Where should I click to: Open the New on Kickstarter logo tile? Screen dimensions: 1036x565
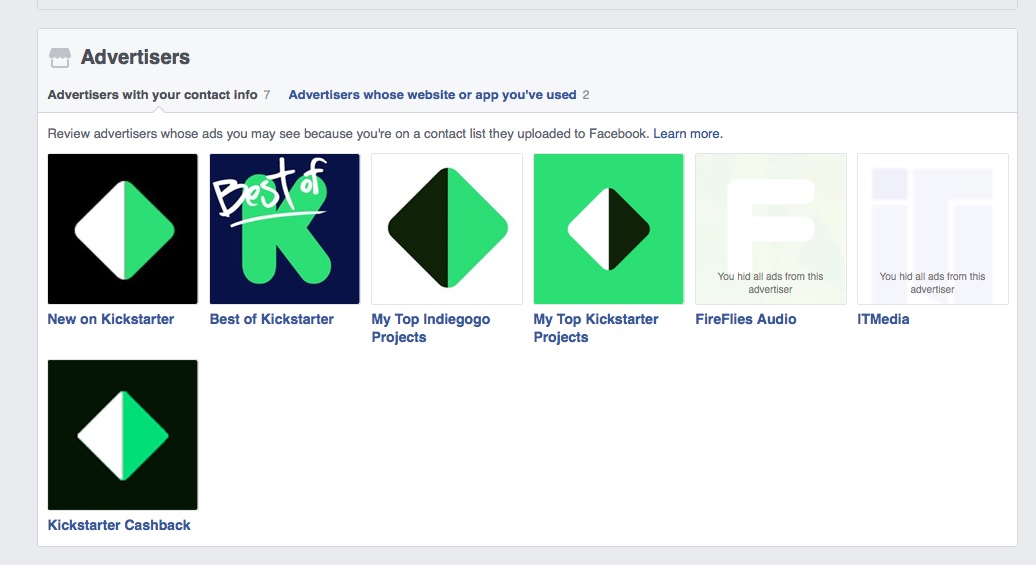click(122, 229)
